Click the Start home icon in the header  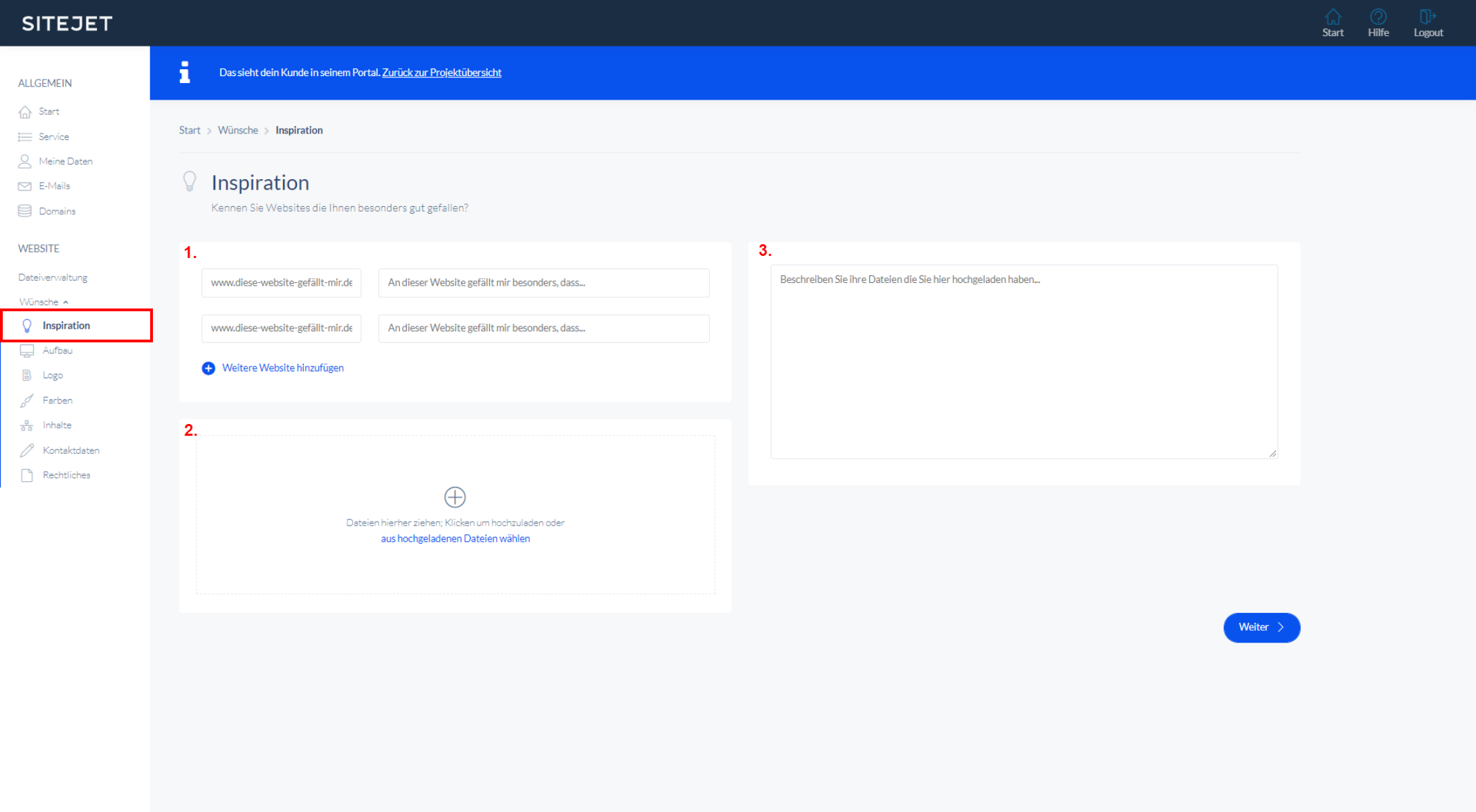(x=1333, y=17)
